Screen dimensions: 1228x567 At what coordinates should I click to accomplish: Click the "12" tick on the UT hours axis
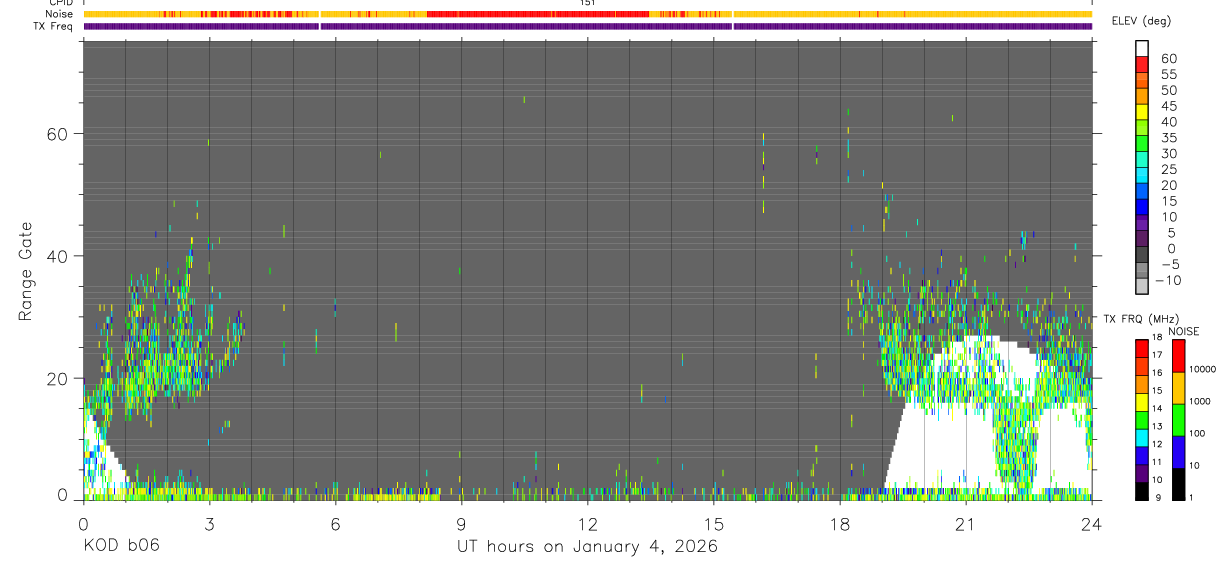point(587,523)
